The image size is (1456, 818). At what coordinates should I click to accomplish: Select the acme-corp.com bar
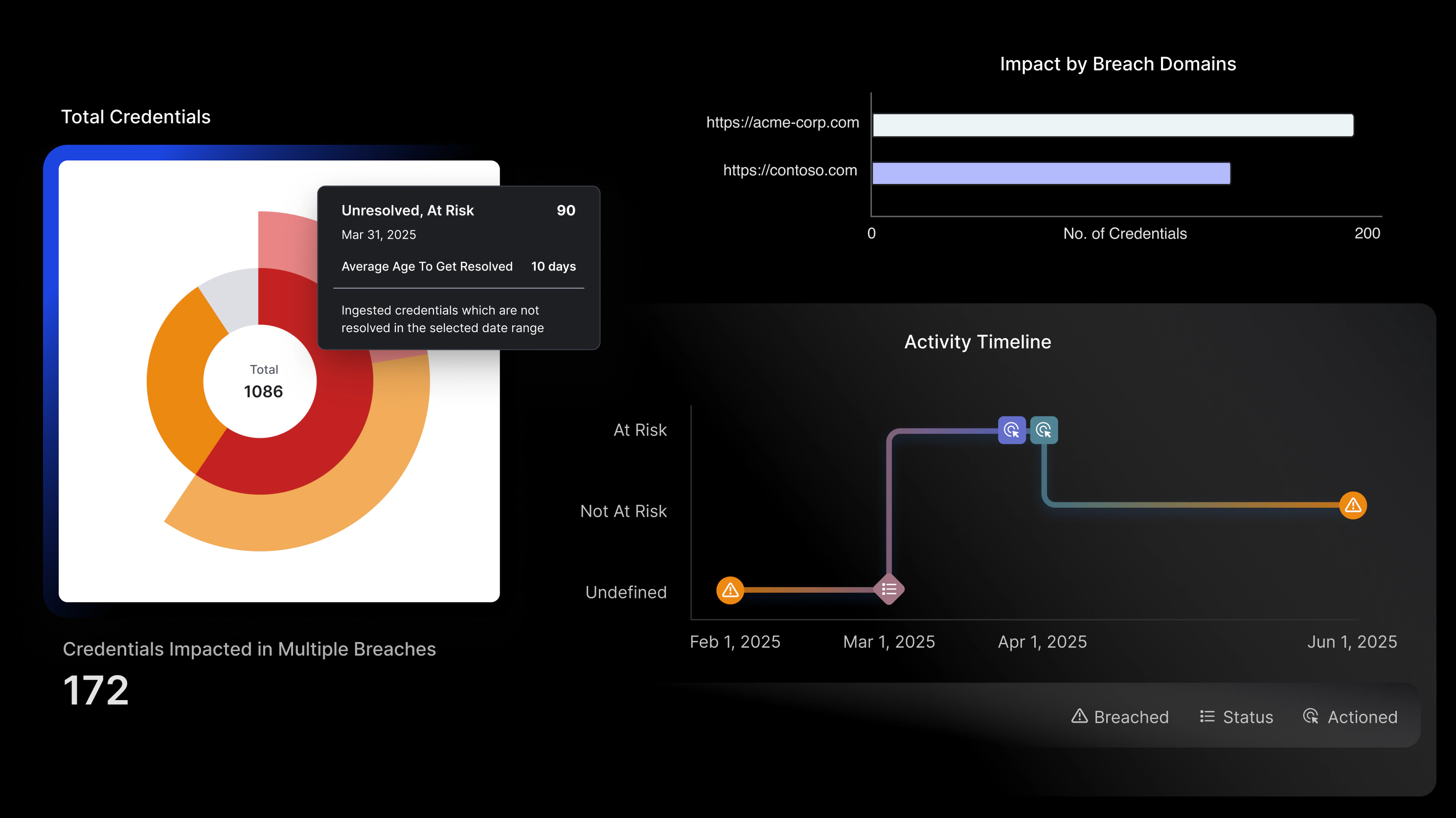[x=1113, y=125]
